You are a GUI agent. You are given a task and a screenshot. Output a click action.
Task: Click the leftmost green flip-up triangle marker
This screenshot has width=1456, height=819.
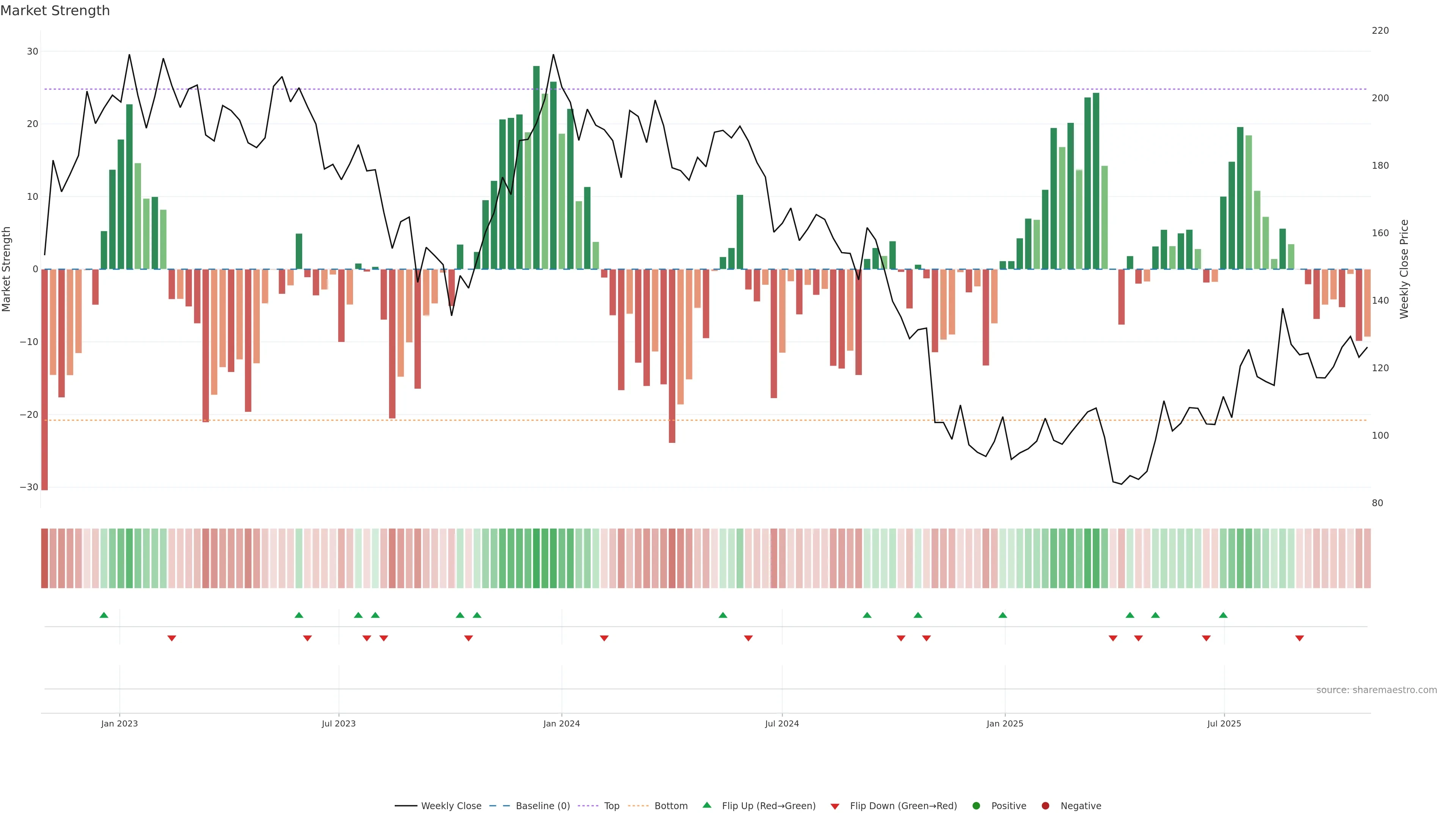[104, 615]
